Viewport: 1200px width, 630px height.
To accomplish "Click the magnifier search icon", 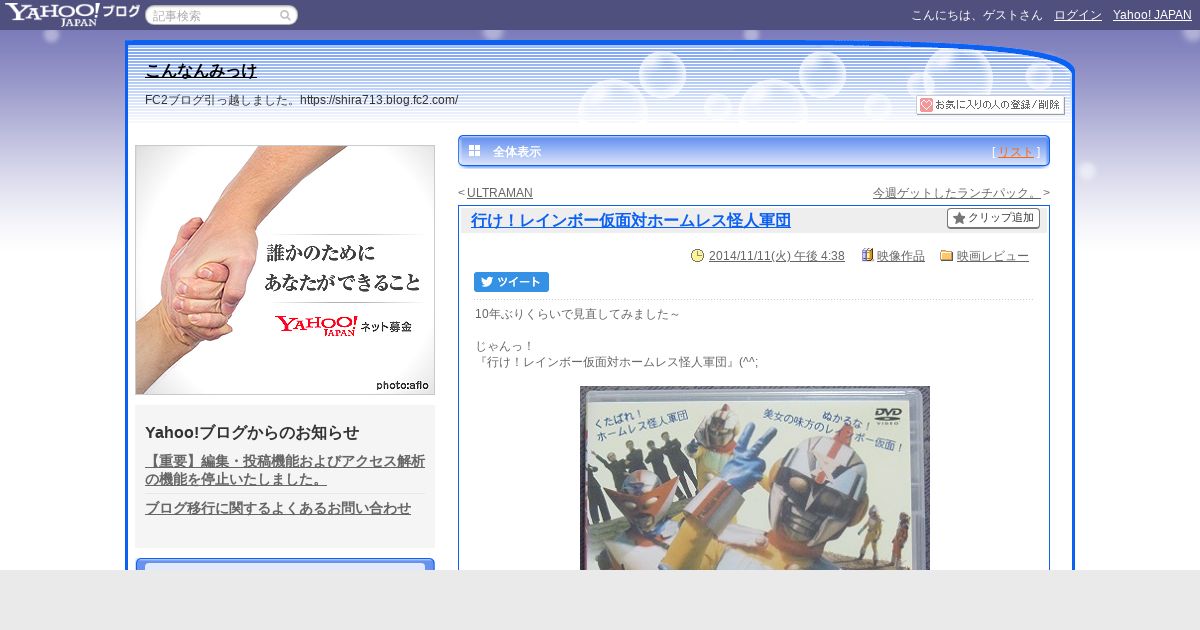I will [x=286, y=15].
